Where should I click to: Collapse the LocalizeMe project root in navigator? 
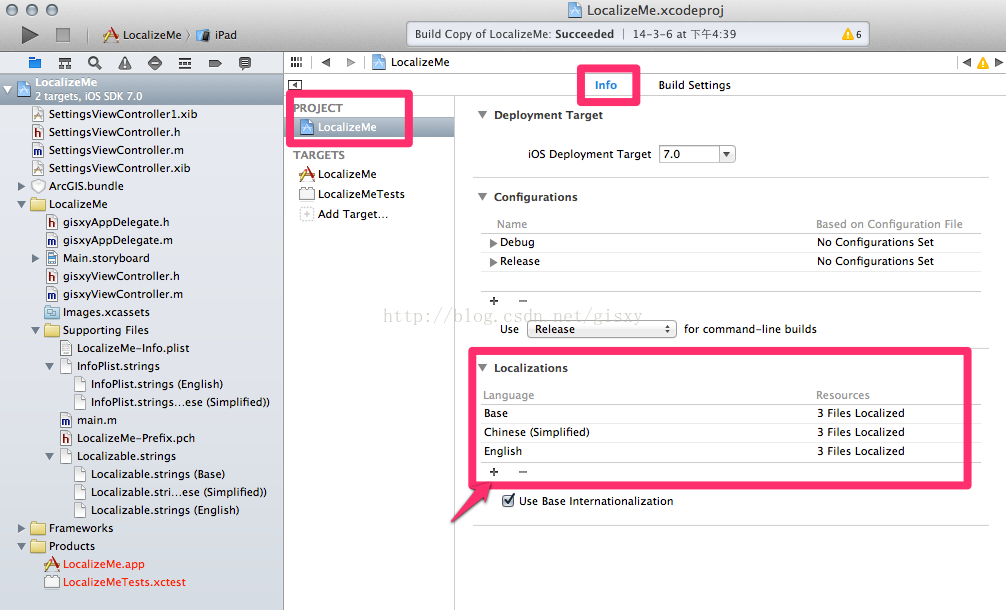coord(7,90)
